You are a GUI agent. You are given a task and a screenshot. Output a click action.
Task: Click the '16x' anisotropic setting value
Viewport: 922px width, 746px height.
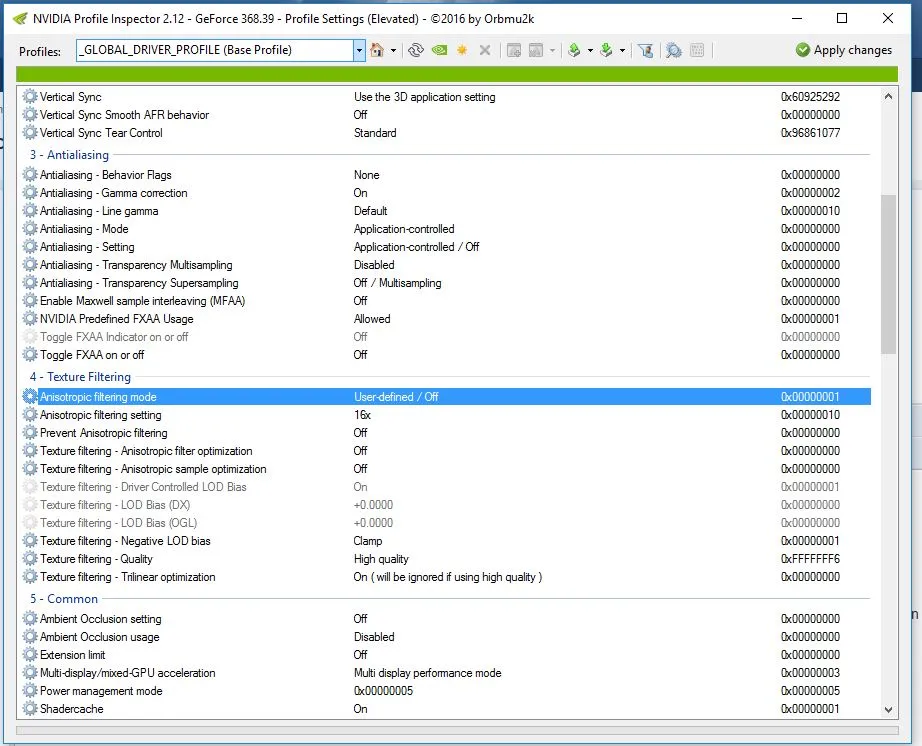coord(362,415)
